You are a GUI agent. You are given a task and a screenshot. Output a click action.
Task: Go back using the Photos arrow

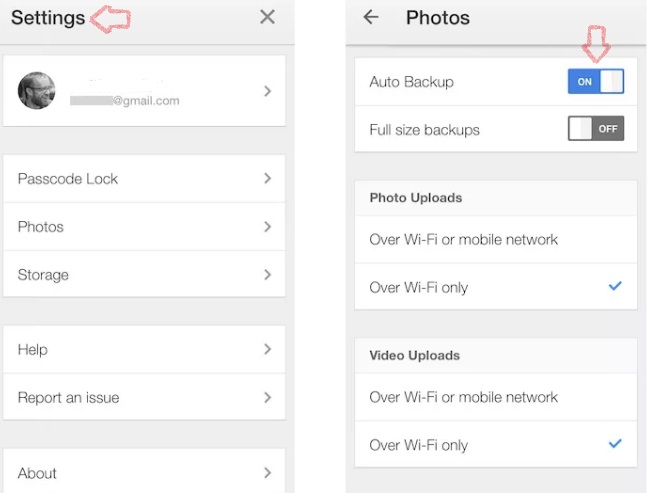coord(371,17)
